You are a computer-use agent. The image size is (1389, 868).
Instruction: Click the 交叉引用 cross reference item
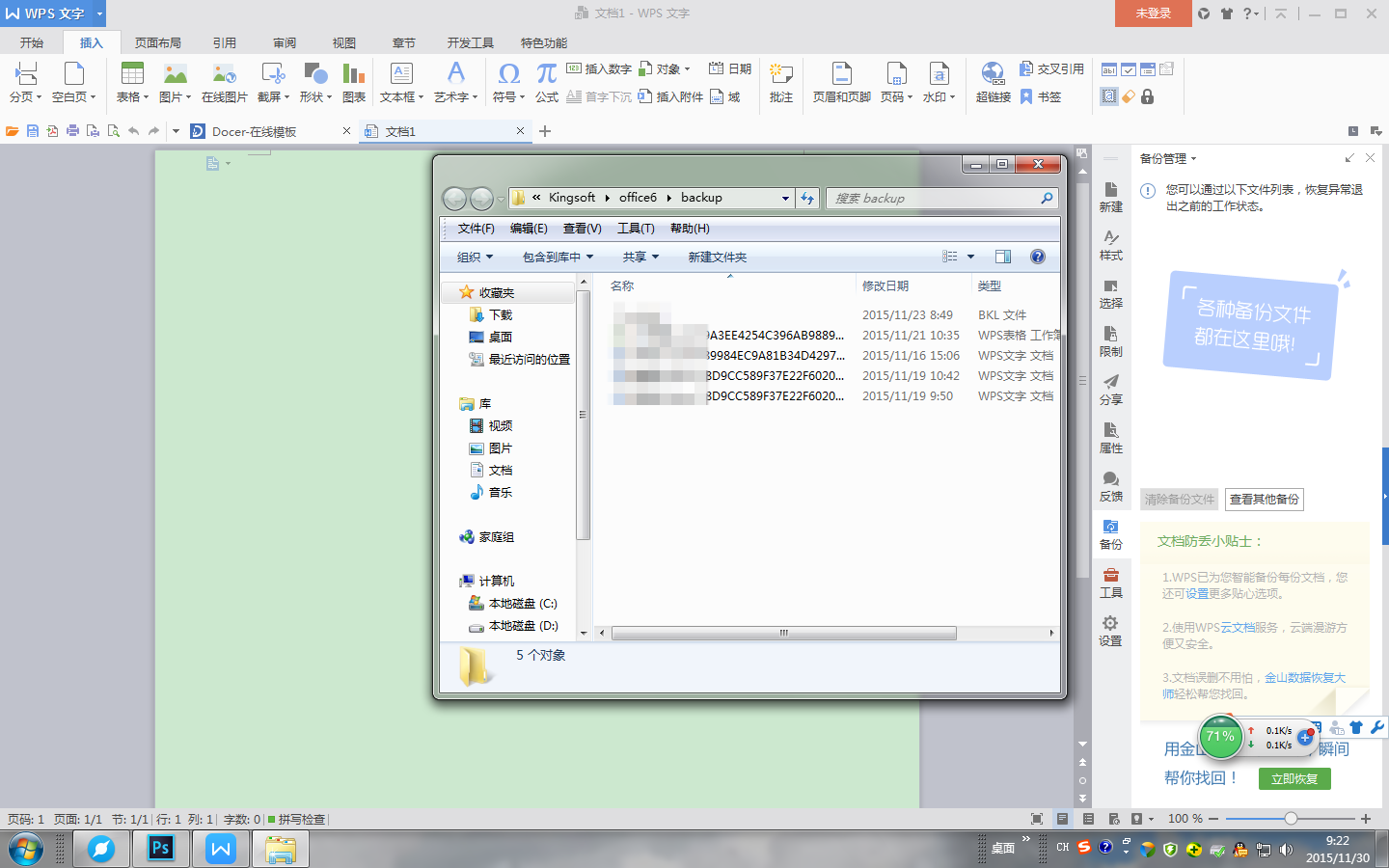coord(1051,68)
